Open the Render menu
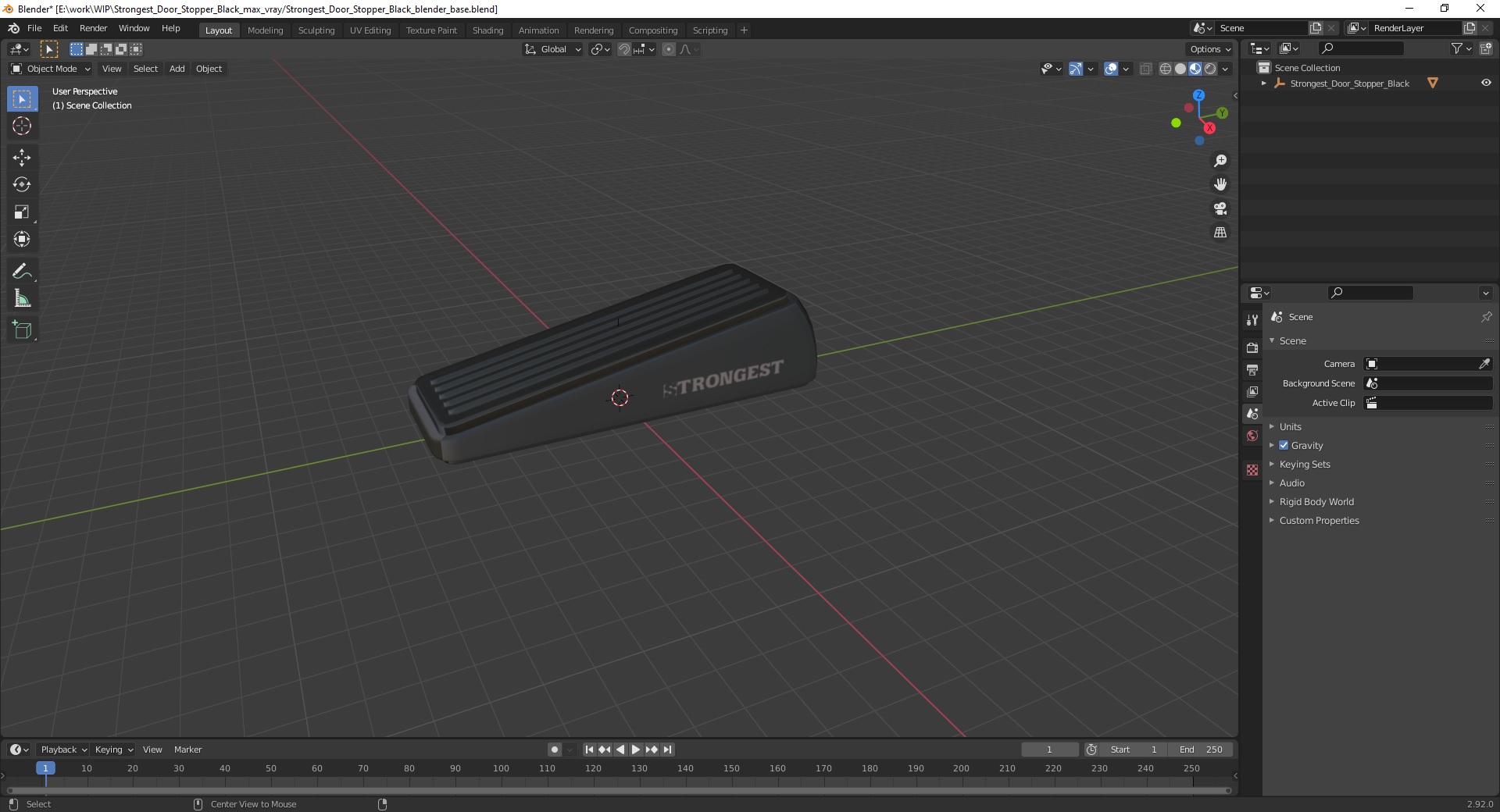1500x812 pixels. coord(93,28)
